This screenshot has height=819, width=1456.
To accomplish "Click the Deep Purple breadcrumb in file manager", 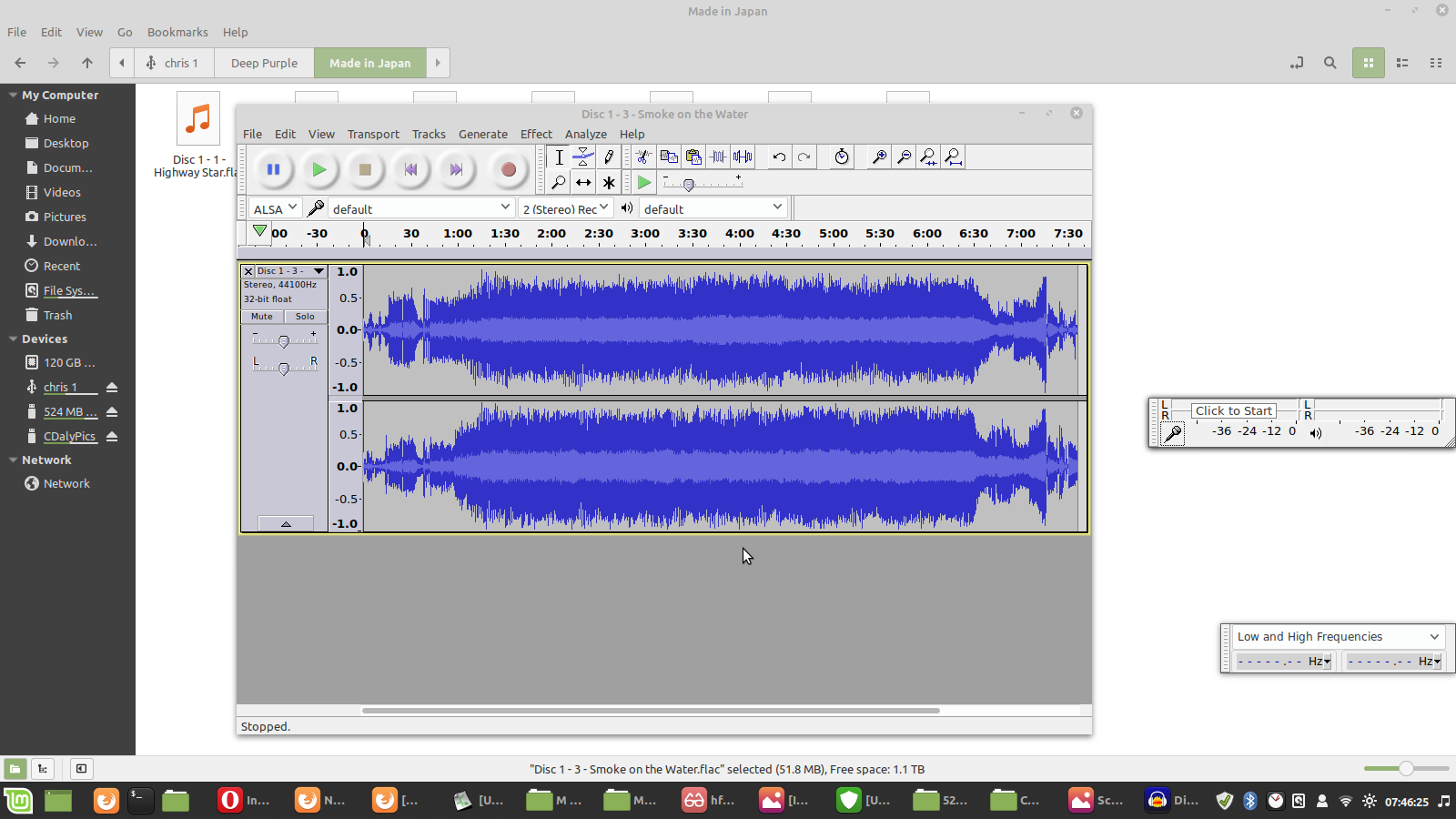I will 264,63.
